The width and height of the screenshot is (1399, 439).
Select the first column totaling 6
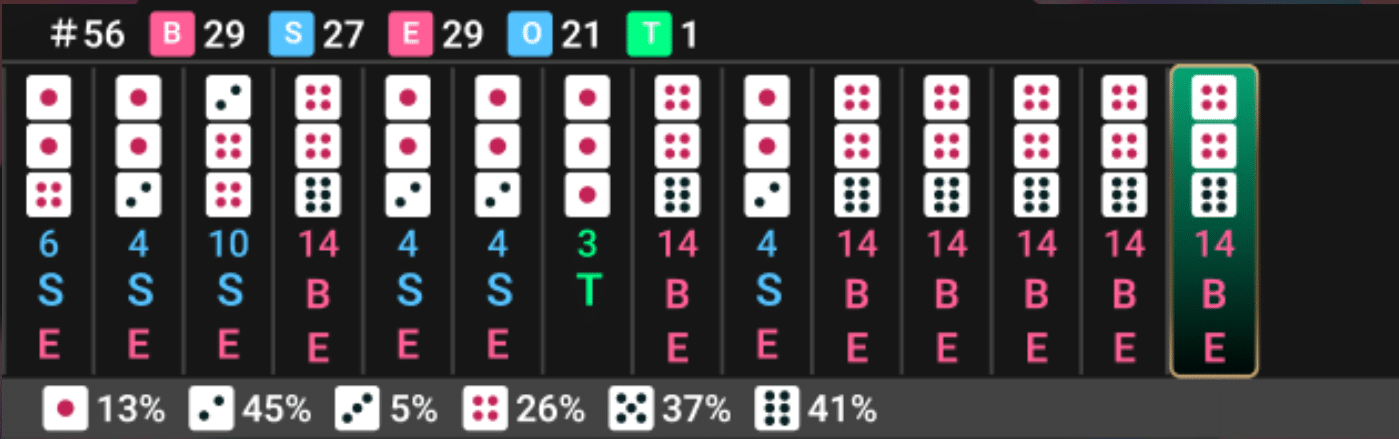[47, 221]
